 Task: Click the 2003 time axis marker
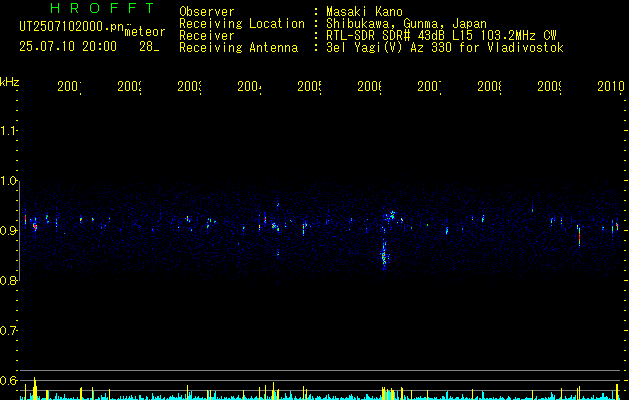189,86
